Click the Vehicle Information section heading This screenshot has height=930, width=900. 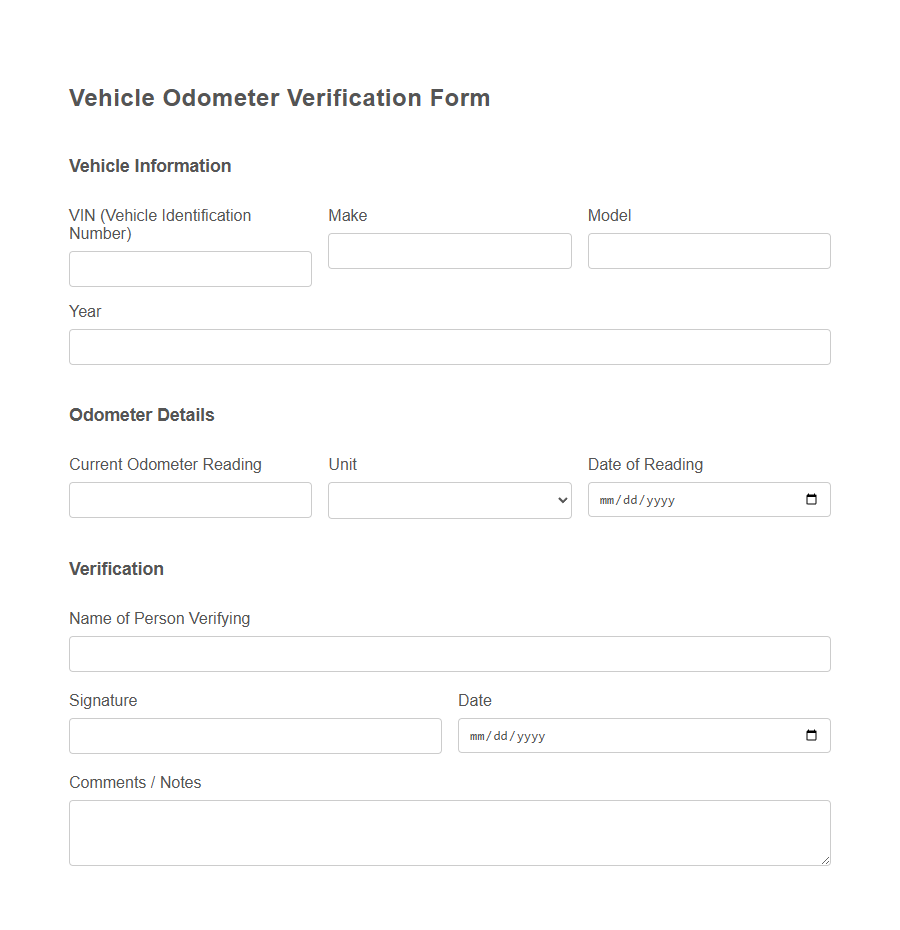pos(150,166)
